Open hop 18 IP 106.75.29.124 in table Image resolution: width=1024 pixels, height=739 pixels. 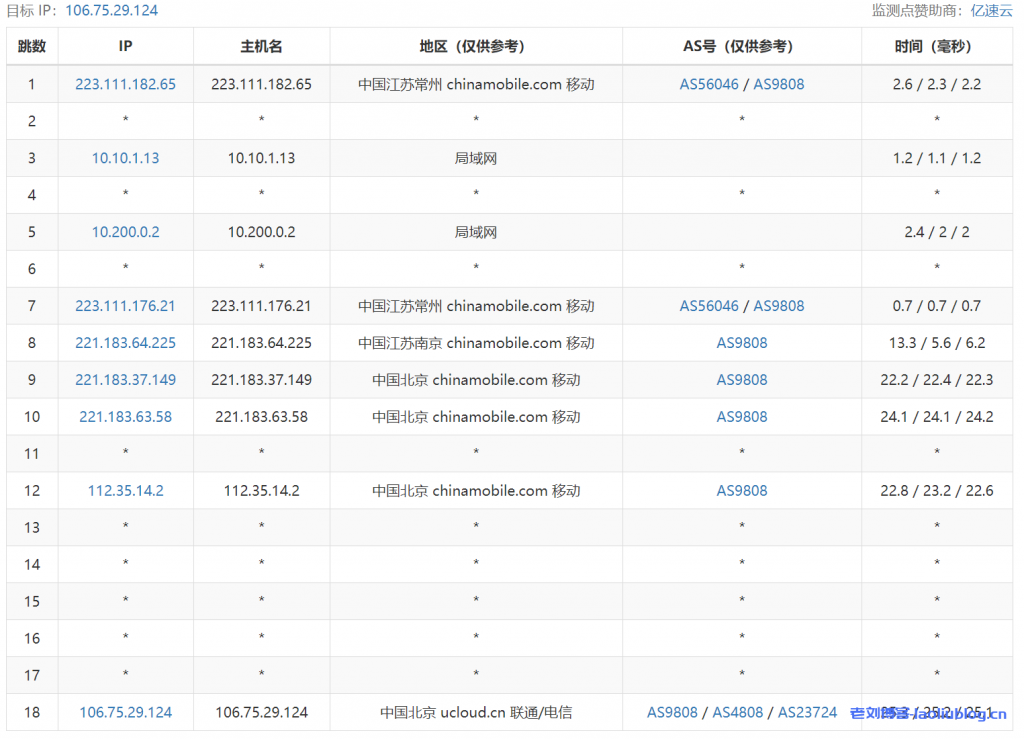point(125,713)
